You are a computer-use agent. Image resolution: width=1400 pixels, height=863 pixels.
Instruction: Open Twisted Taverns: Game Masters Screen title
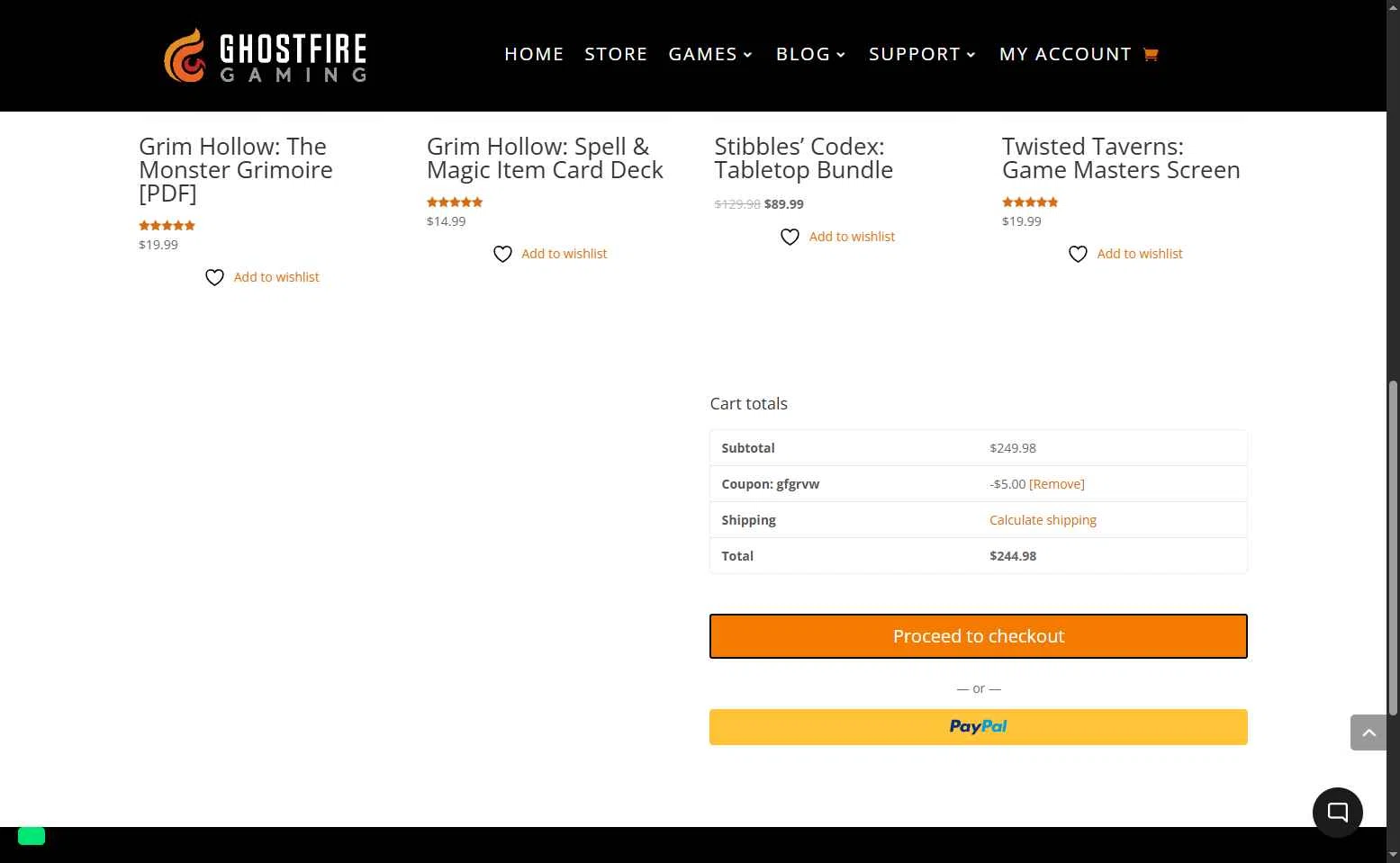coord(1121,158)
